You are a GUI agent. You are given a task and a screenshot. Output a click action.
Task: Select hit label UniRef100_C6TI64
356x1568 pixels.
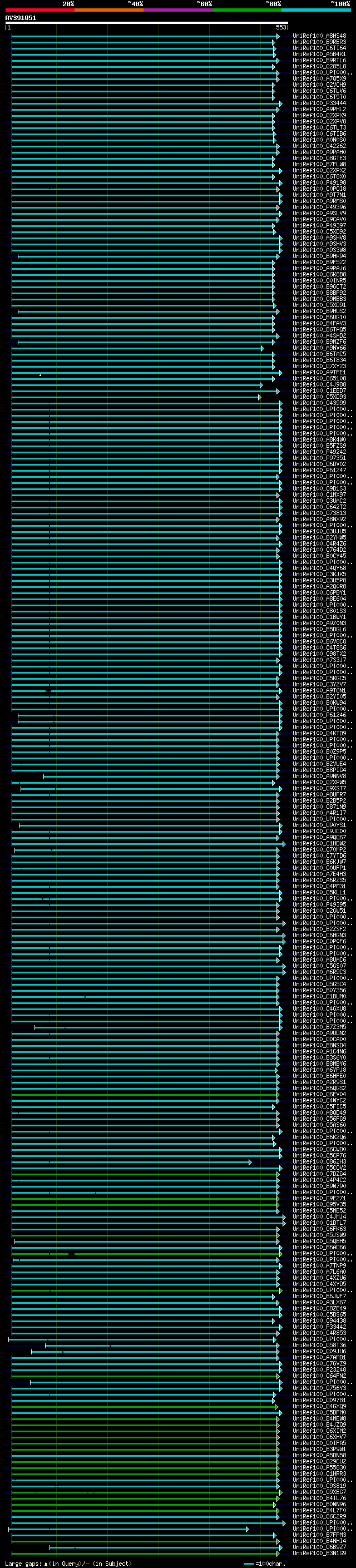(319, 48)
